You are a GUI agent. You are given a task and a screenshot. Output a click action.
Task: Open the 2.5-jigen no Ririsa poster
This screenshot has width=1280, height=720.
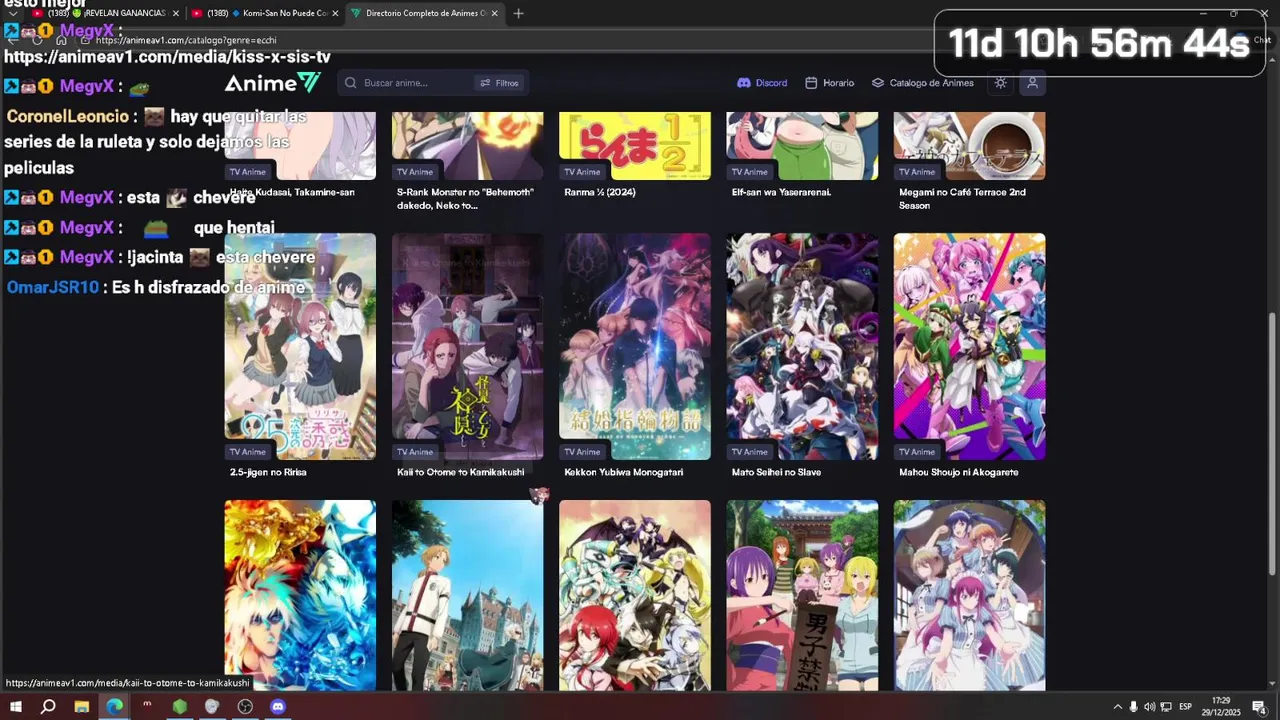pos(300,346)
